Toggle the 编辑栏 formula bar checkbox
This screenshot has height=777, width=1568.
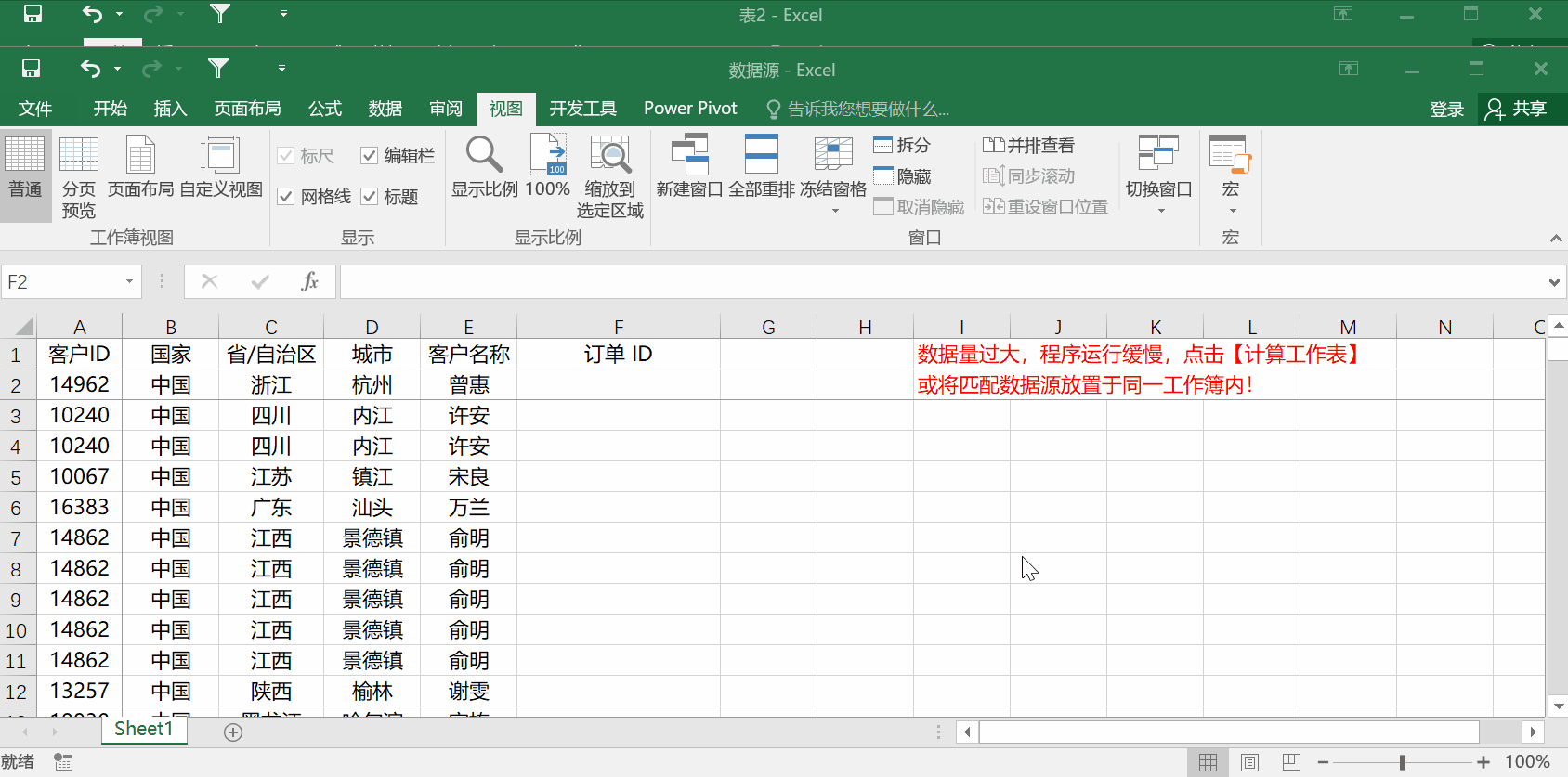369,156
